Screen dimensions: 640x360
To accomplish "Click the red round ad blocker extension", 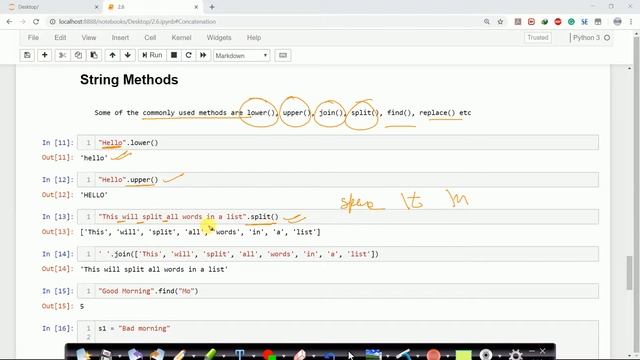I will click(558, 22).
